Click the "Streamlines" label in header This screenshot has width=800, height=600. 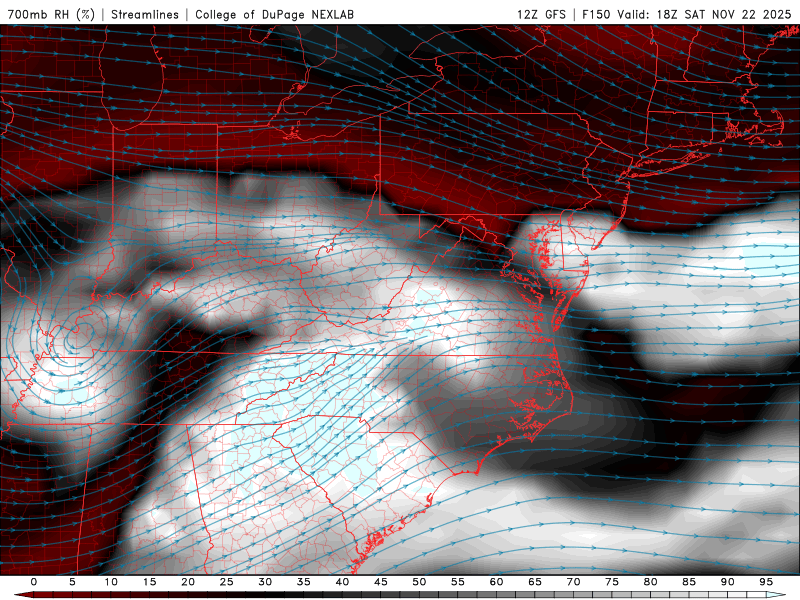(145, 14)
